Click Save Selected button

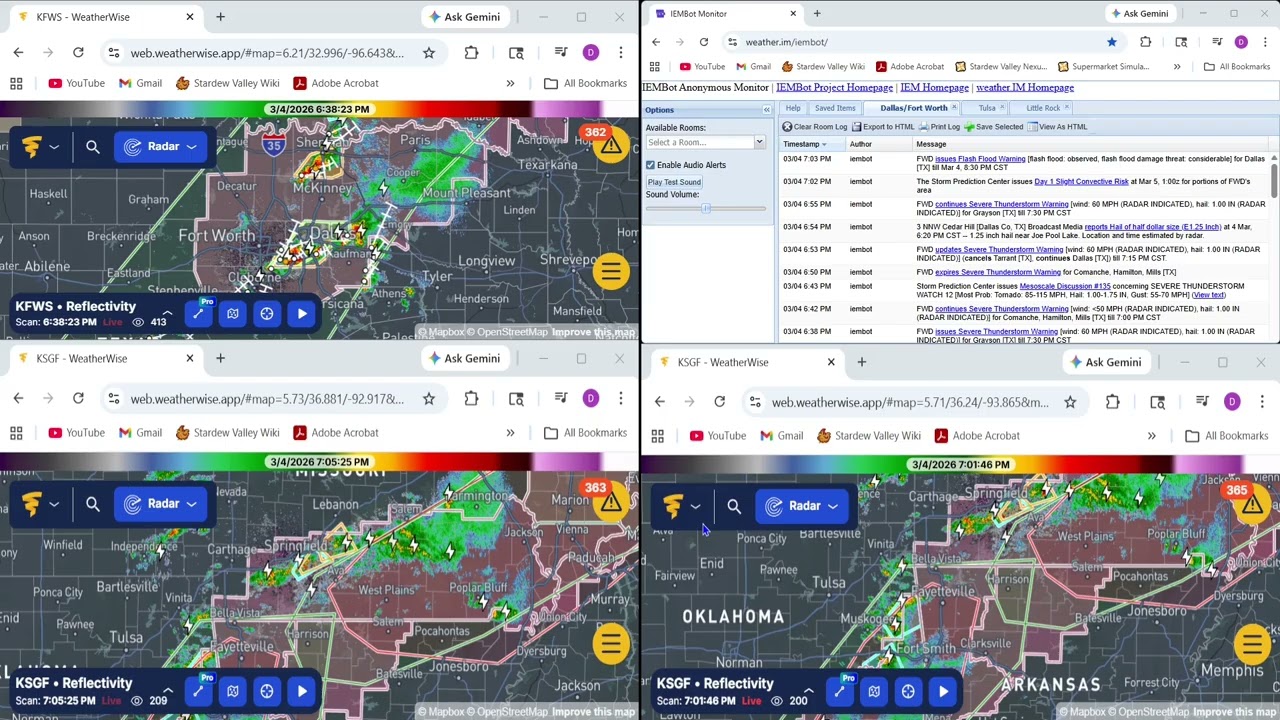tap(994, 127)
